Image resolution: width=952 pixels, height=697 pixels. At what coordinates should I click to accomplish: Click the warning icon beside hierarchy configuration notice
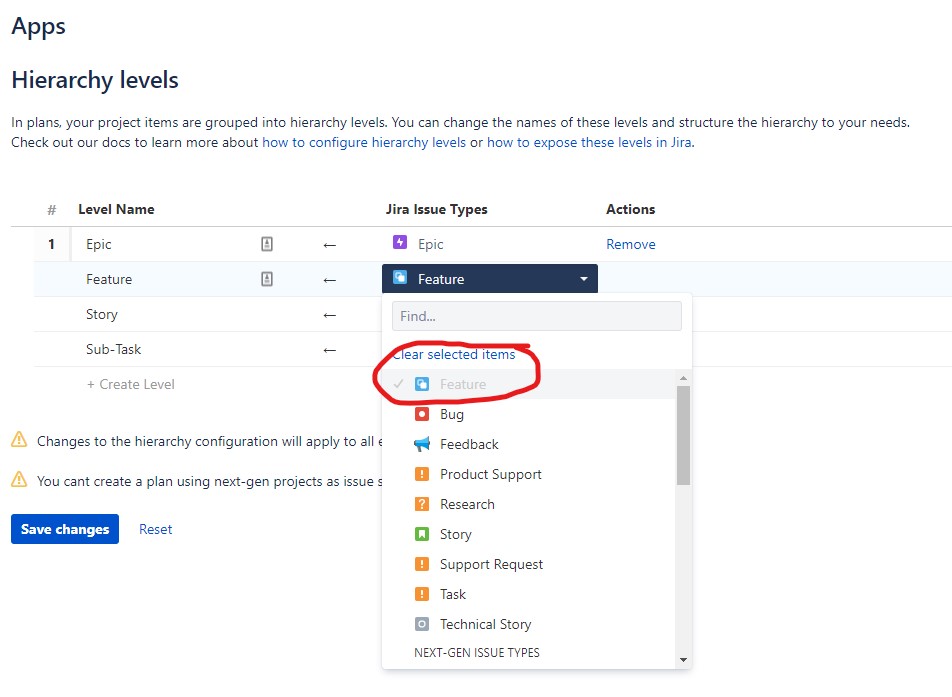[19, 440]
